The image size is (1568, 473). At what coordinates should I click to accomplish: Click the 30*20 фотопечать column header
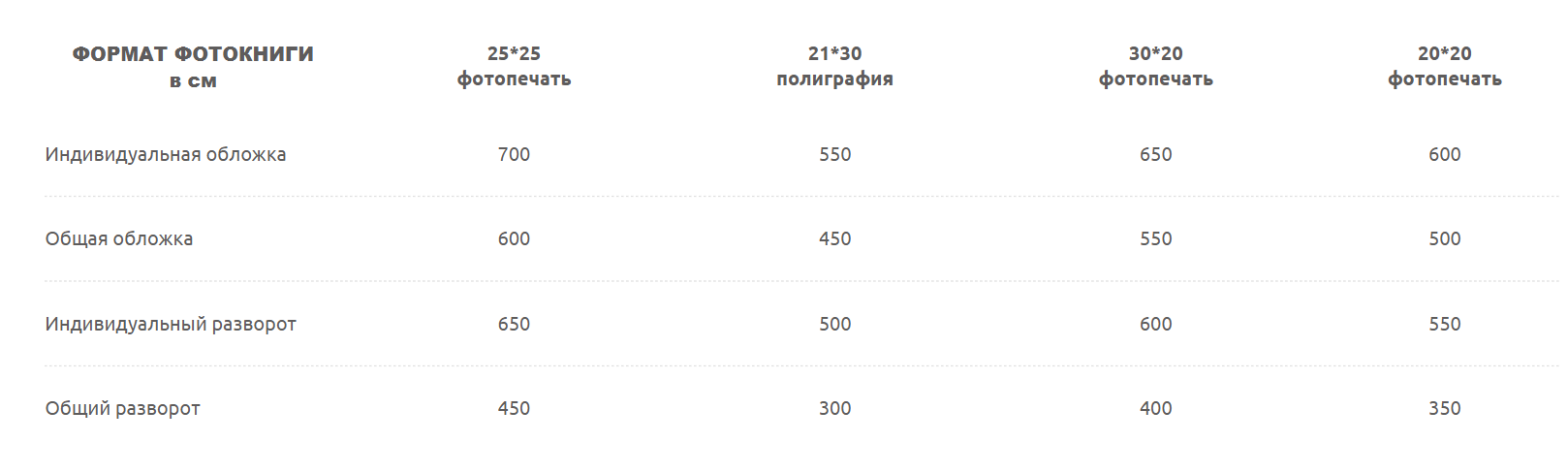(x=1155, y=66)
